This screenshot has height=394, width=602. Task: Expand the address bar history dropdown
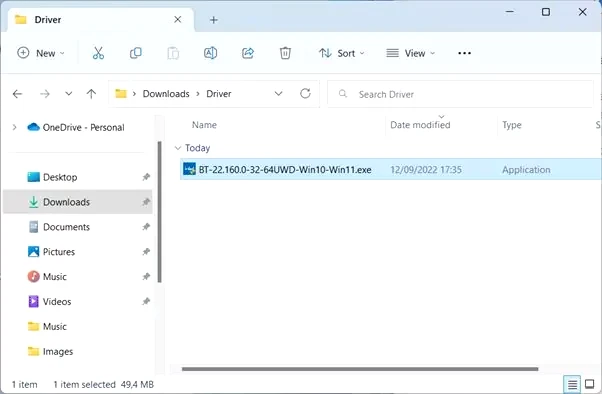click(278, 94)
